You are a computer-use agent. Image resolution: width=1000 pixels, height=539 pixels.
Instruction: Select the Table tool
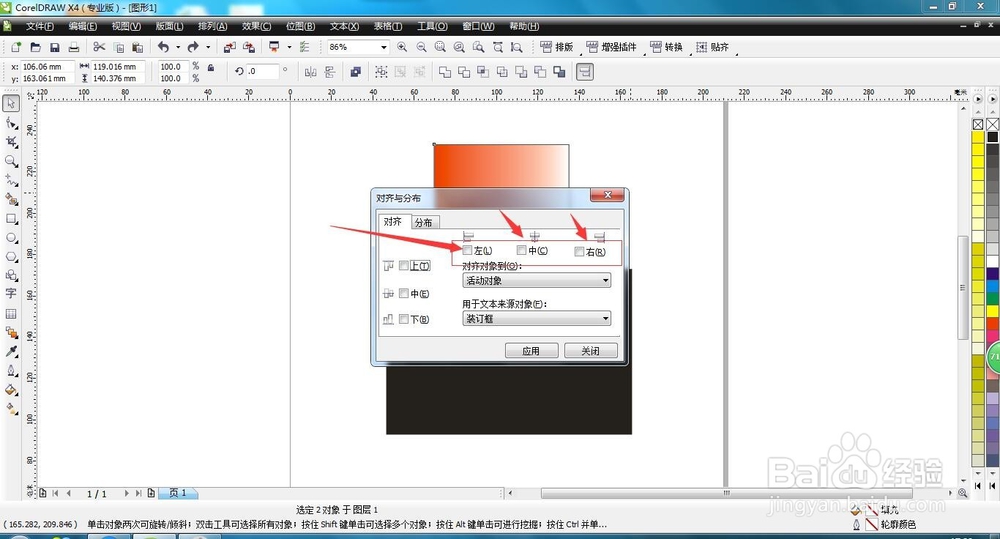pos(11,313)
